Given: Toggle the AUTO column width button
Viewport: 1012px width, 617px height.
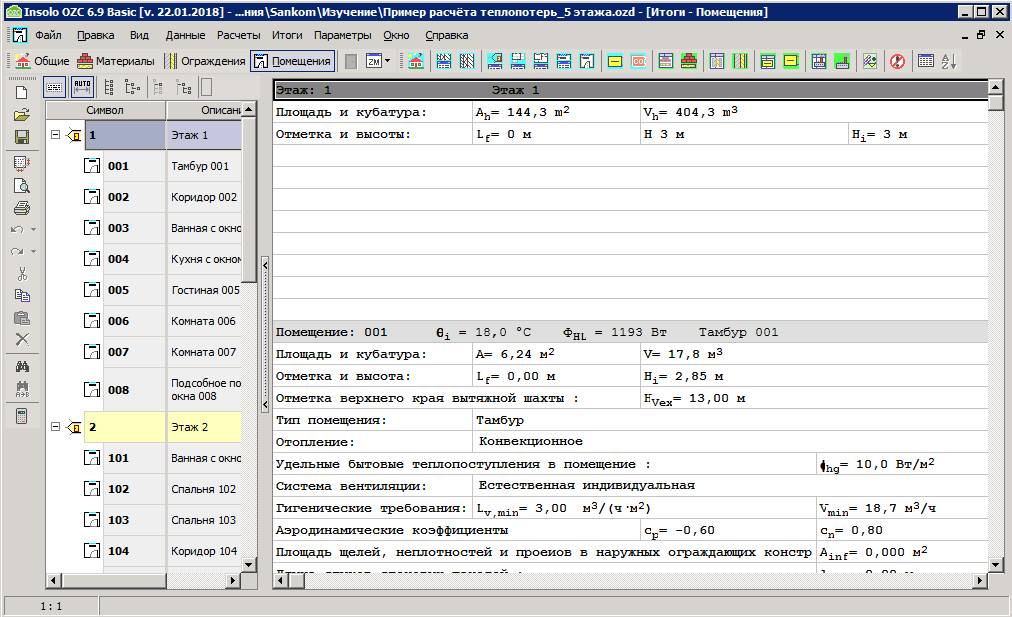Looking at the screenshot, I should [83, 87].
